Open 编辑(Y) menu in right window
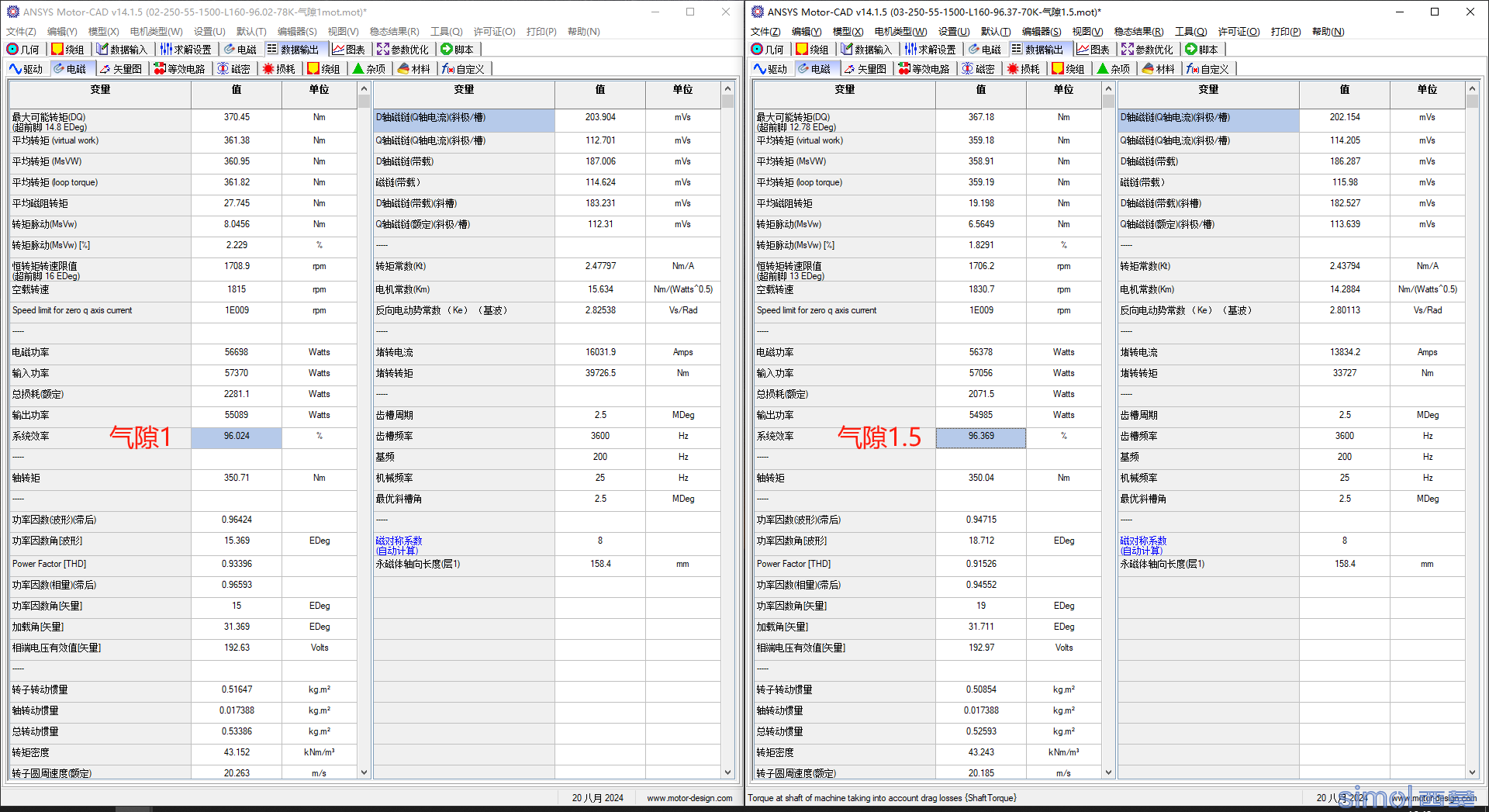Screen dimensions: 1489x812 [x=807, y=31]
